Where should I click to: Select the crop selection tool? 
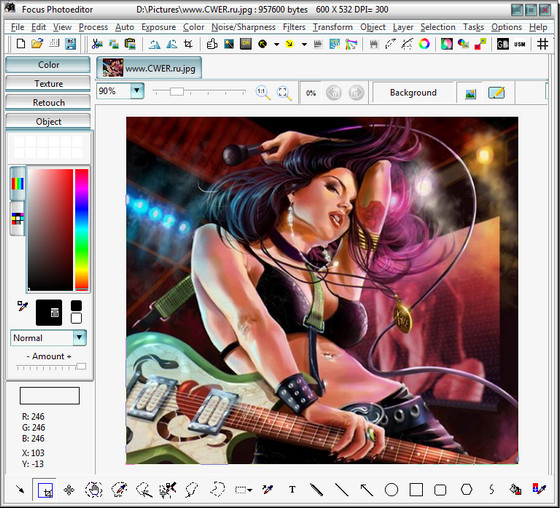pyautogui.click(x=45, y=490)
